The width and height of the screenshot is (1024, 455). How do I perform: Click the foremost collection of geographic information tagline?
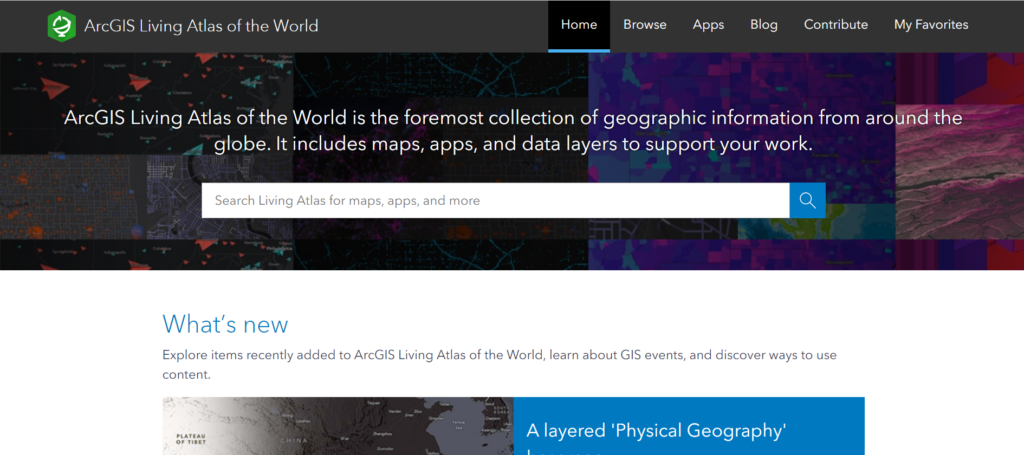(x=513, y=131)
